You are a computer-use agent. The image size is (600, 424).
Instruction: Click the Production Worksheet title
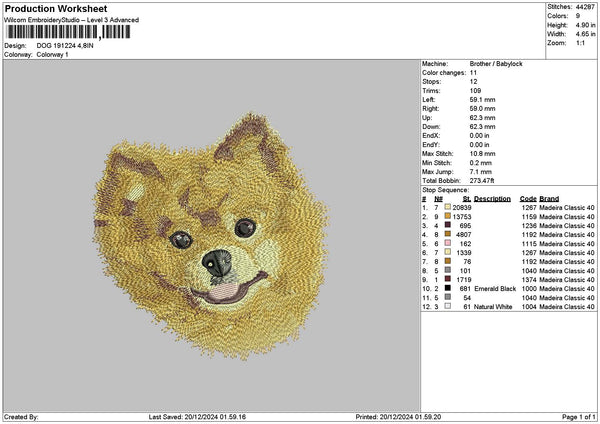pos(54,8)
